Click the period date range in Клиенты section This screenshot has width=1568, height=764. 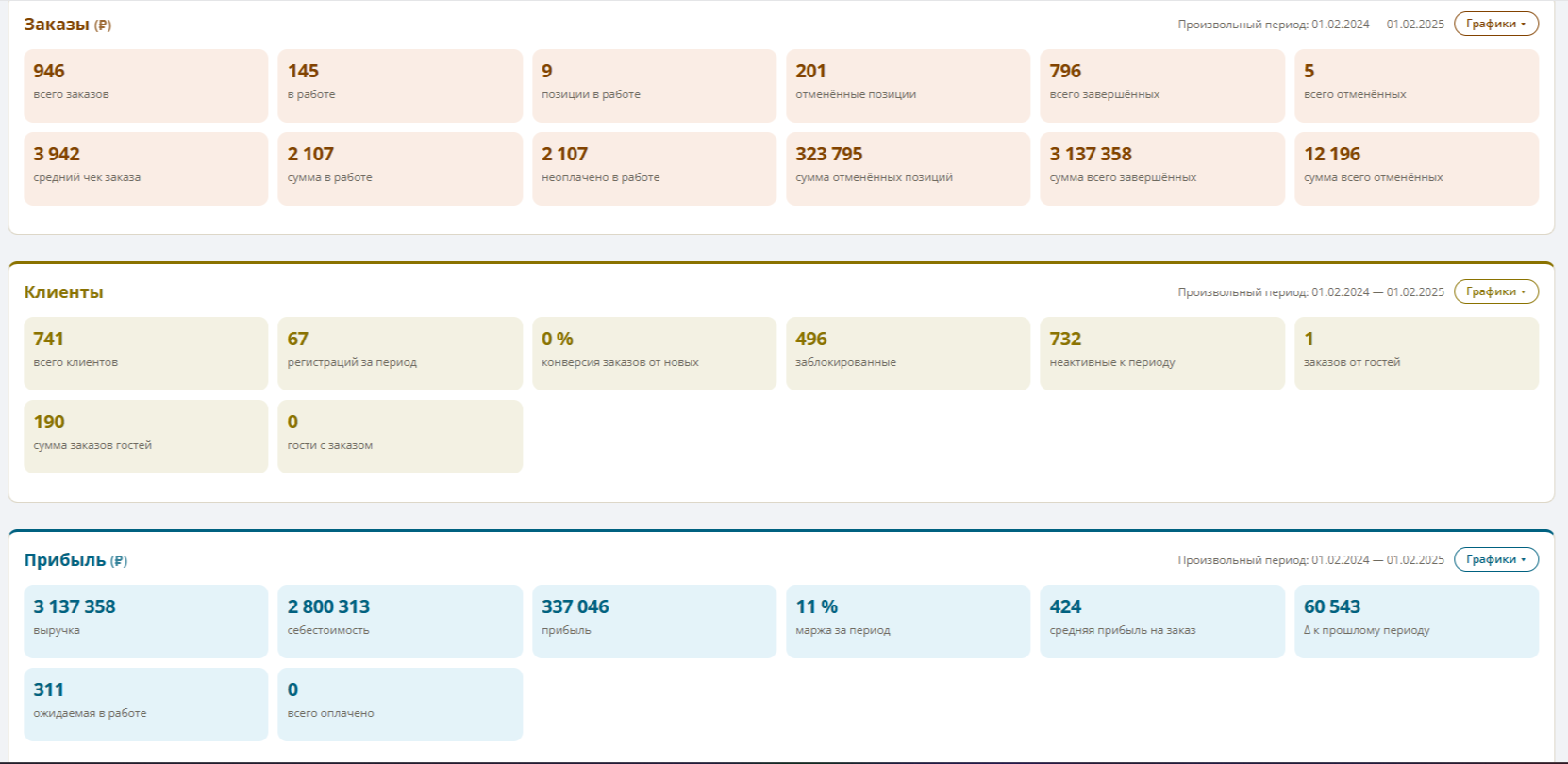[1310, 292]
